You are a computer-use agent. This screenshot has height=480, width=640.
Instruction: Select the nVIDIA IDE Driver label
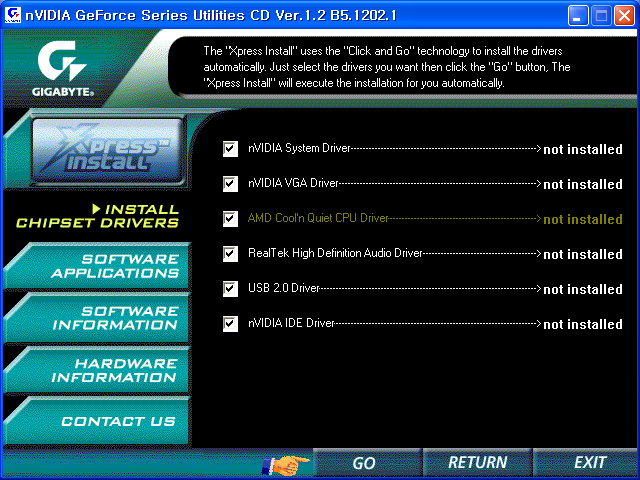[x=291, y=324]
